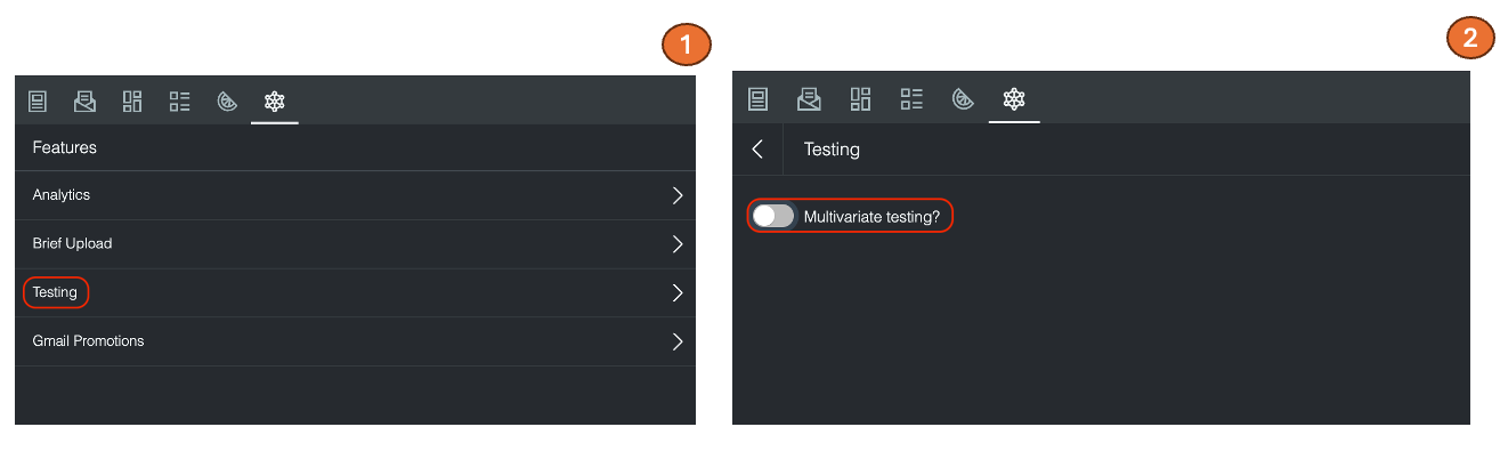Click the citrus slice icon in the Features panel

pyautogui.click(x=227, y=101)
